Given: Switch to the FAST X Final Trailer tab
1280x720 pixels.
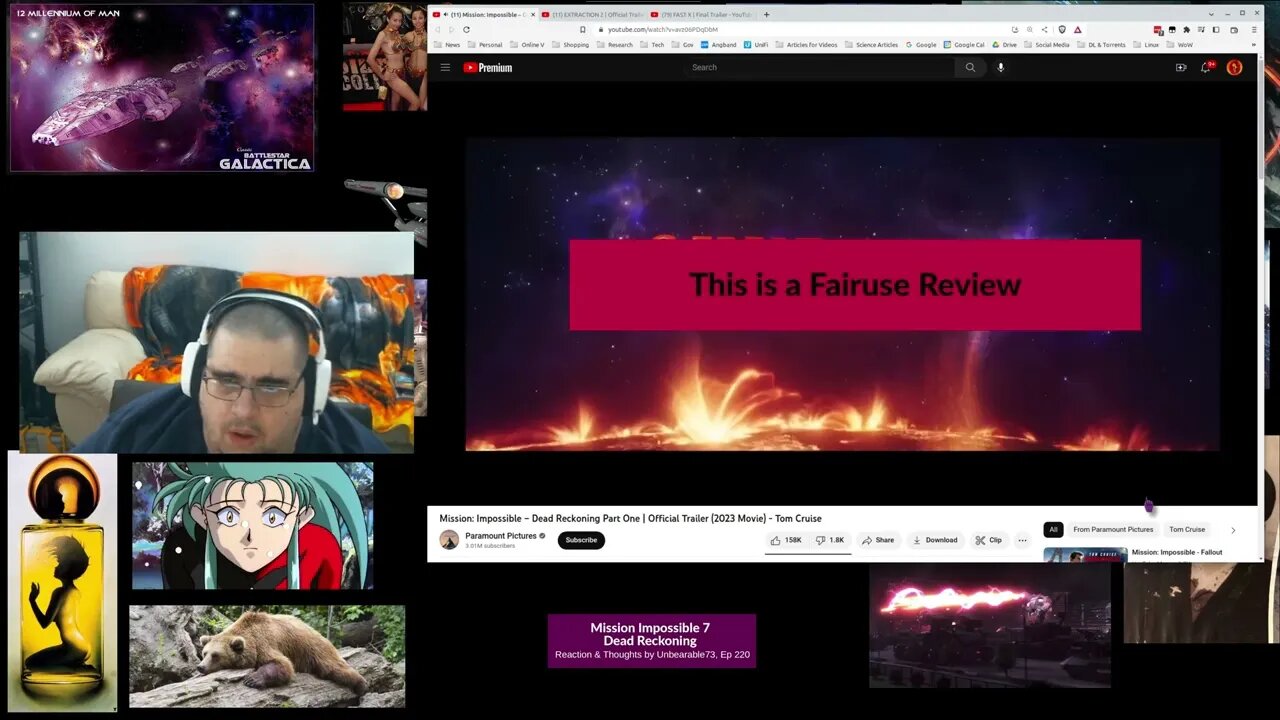Looking at the screenshot, I should coord(702,14).
